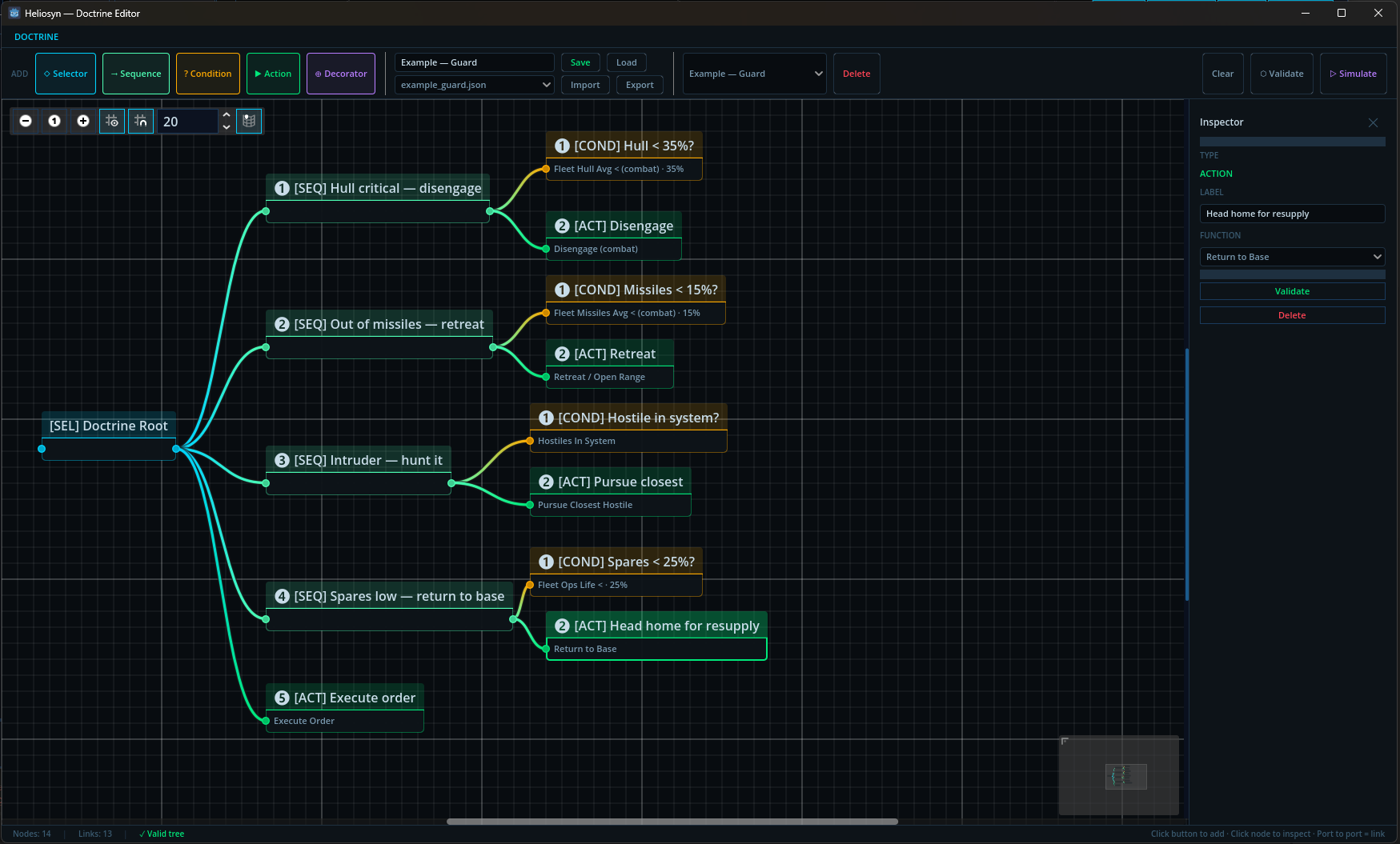Click the red Delete doctrine button
This screenshot has width=1400, height=844.
click(856, 74)
